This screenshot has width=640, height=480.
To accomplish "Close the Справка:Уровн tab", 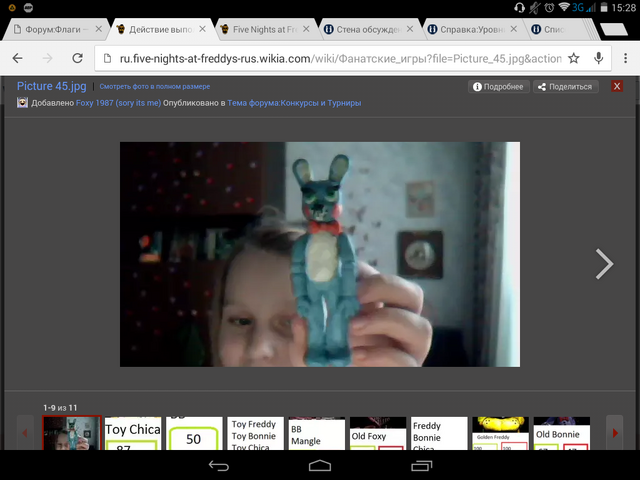I will (513, 29).
